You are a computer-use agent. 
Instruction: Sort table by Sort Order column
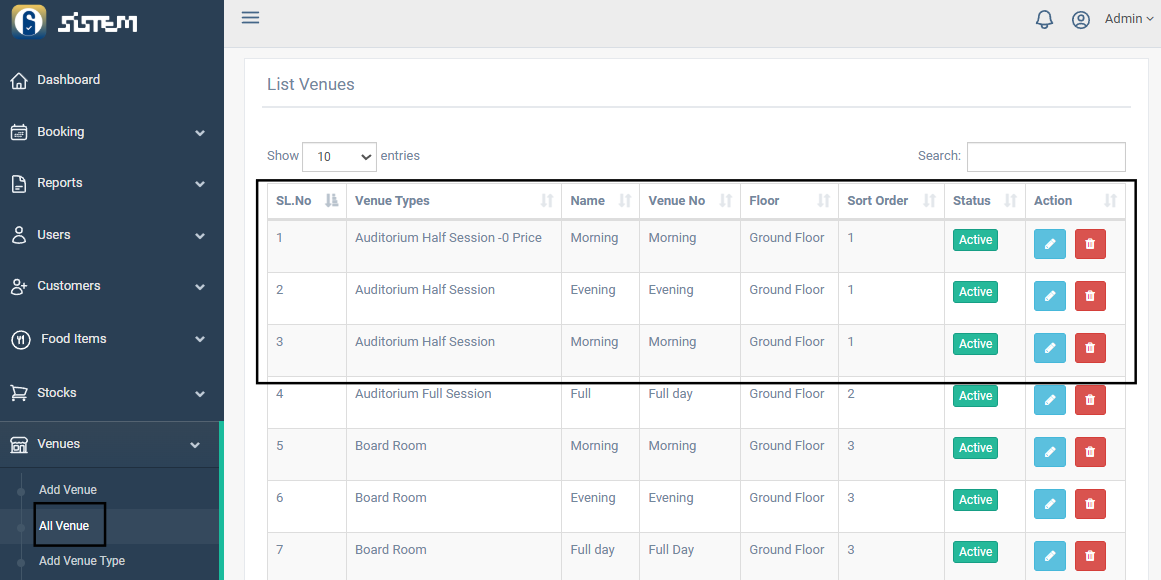[891, 201]
